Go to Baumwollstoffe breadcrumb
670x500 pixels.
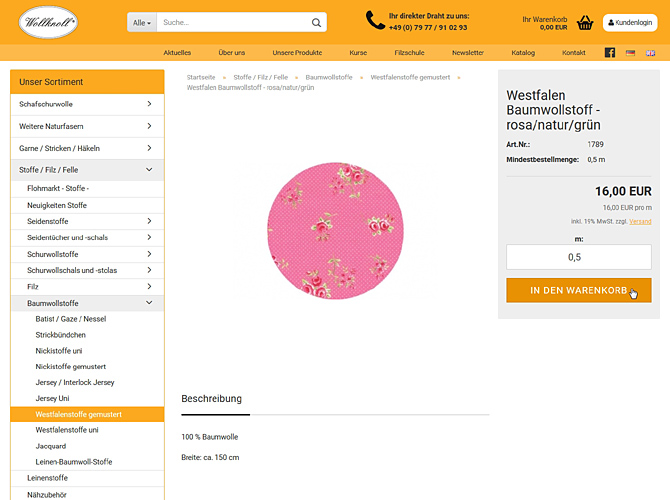tap(329, 77)
